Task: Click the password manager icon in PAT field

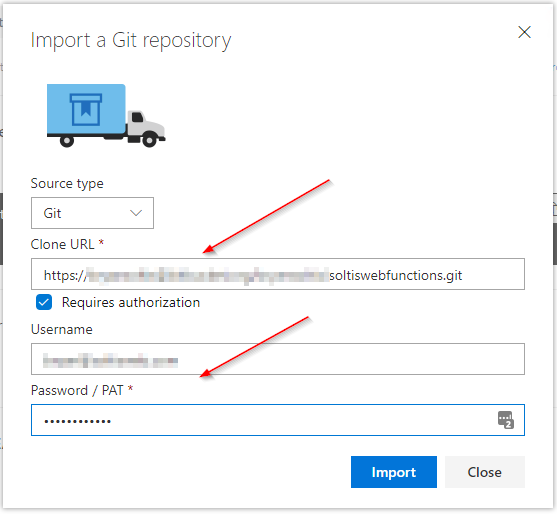Action: [505, 420]
